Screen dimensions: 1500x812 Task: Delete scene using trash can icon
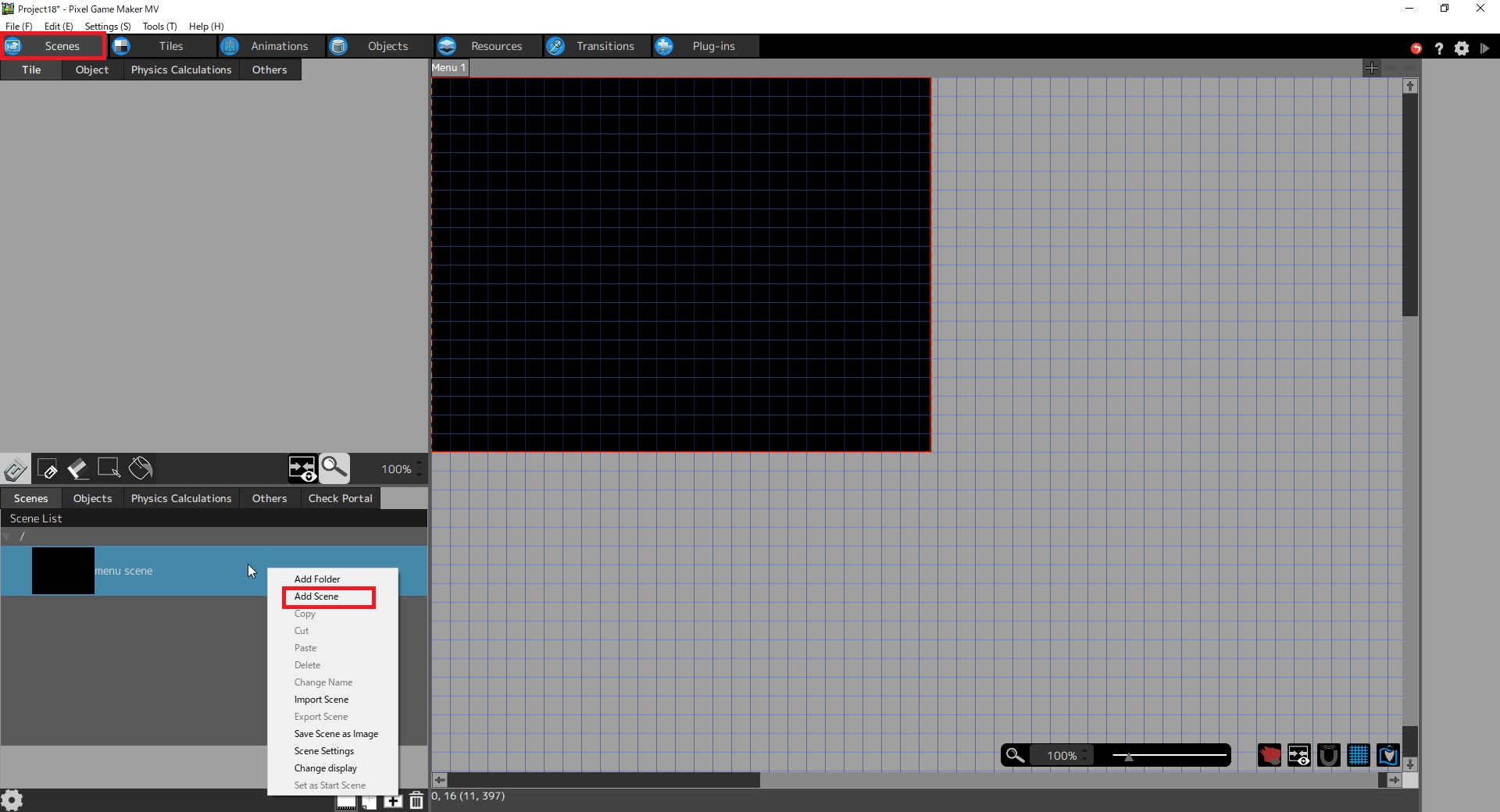[x=416, y=800]
